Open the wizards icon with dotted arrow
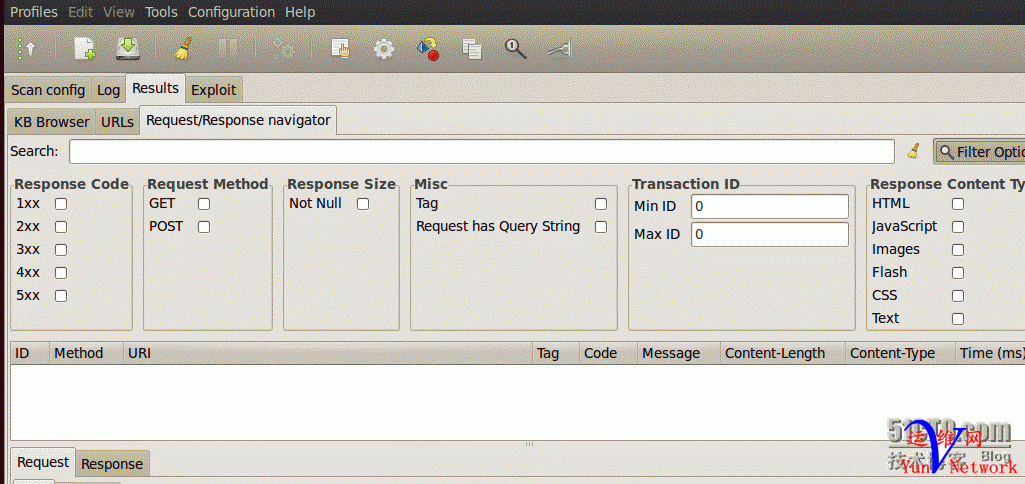Screen dimensions: 1025x484 pyautogui.click(x=25, y=49)
